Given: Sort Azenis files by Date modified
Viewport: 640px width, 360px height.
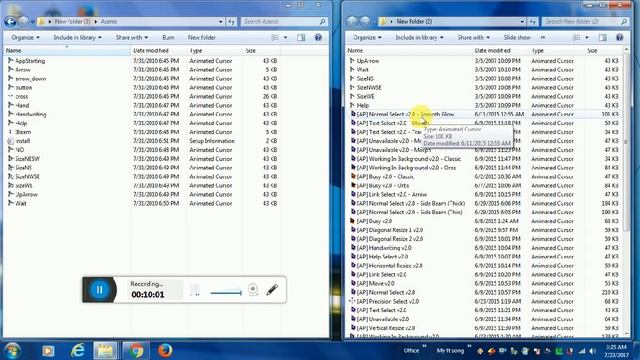Looking at the screenshot, I should 159,51.
